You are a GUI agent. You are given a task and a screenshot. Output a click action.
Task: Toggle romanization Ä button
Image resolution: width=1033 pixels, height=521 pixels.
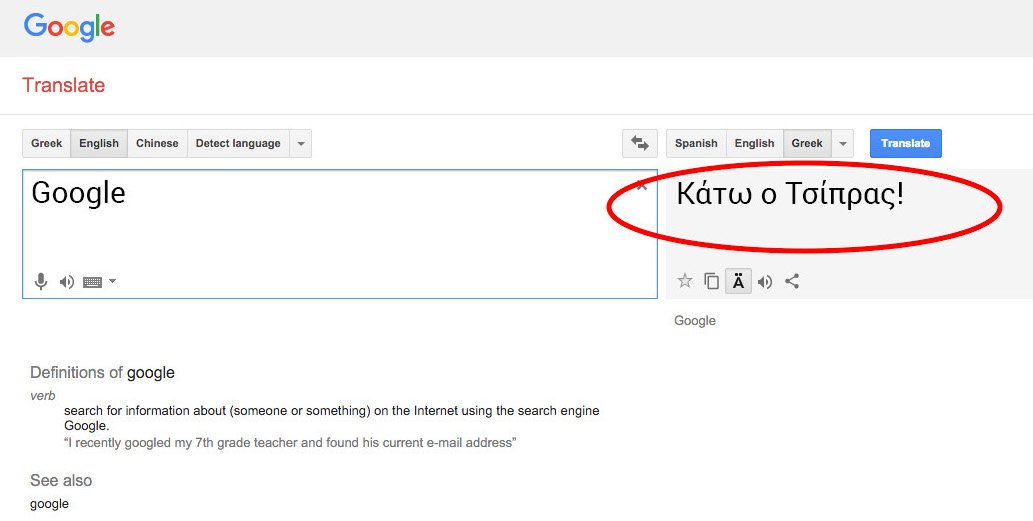(x=739, y=282)
